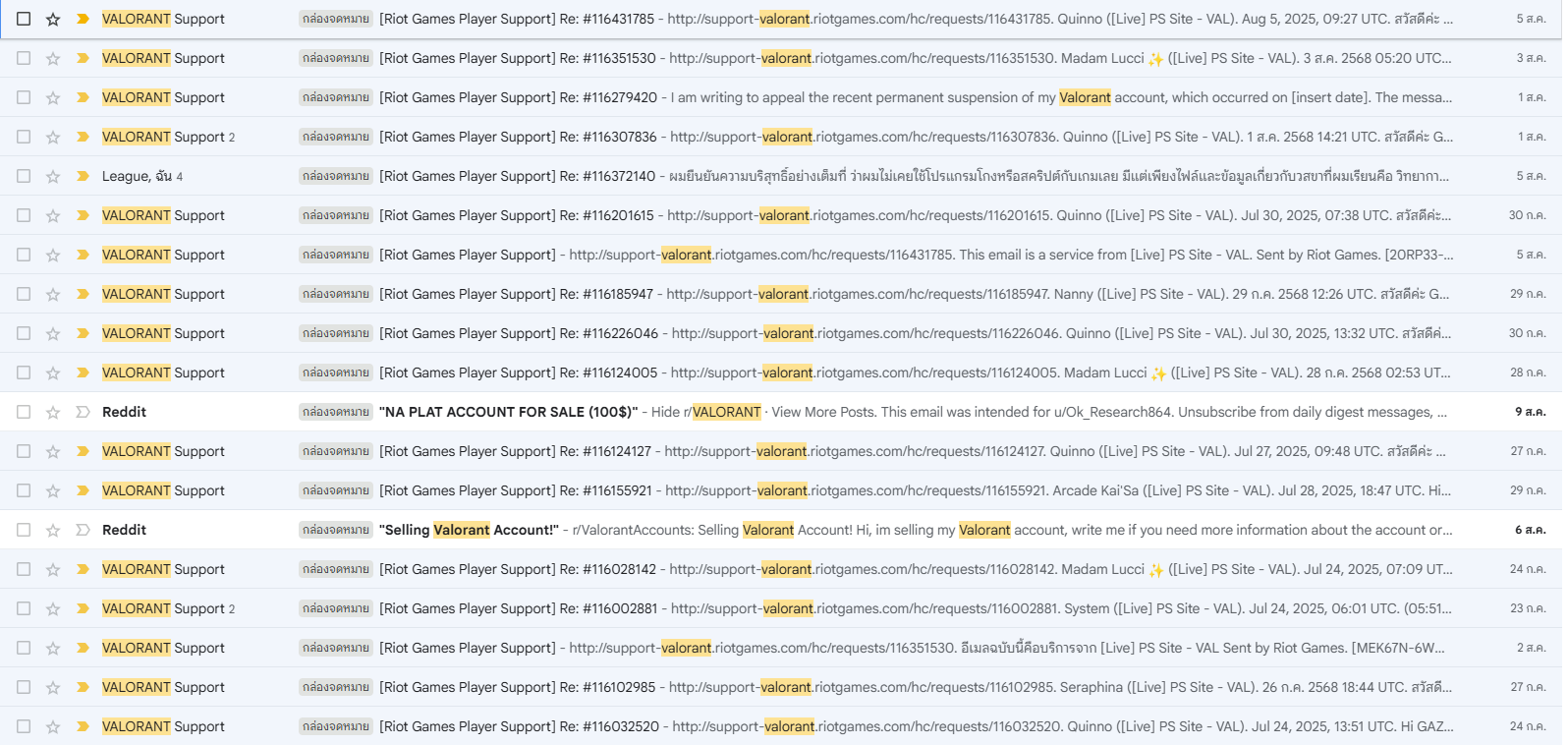Viewport: 1568px width, 745px height.
Task: Star the email for ticket #116226046
Action: pos(53,333)
